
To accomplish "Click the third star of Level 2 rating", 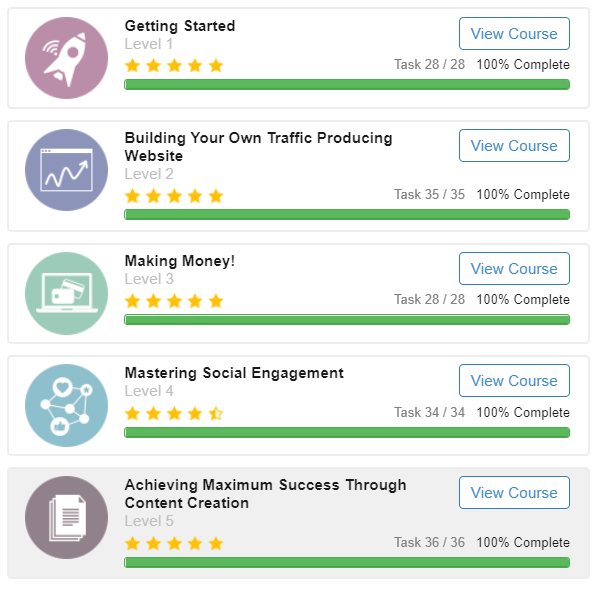I will 174,196.
